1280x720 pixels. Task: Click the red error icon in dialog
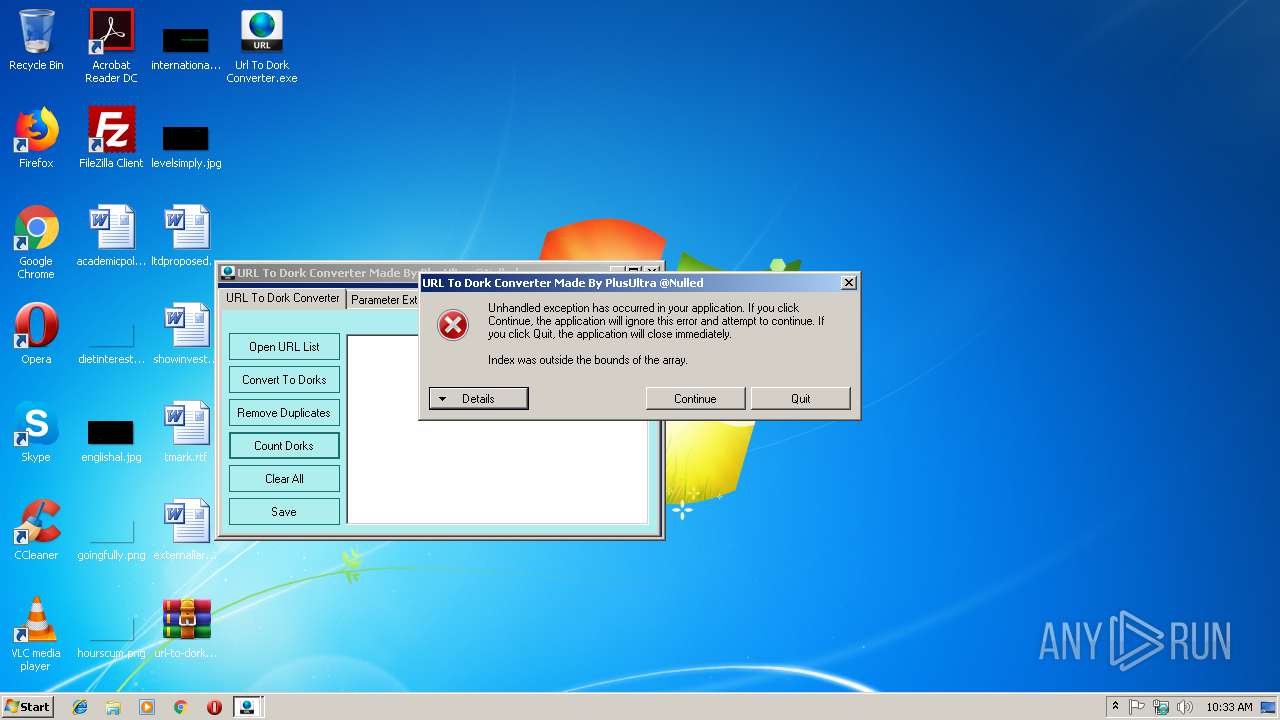(x=453, y=324)
